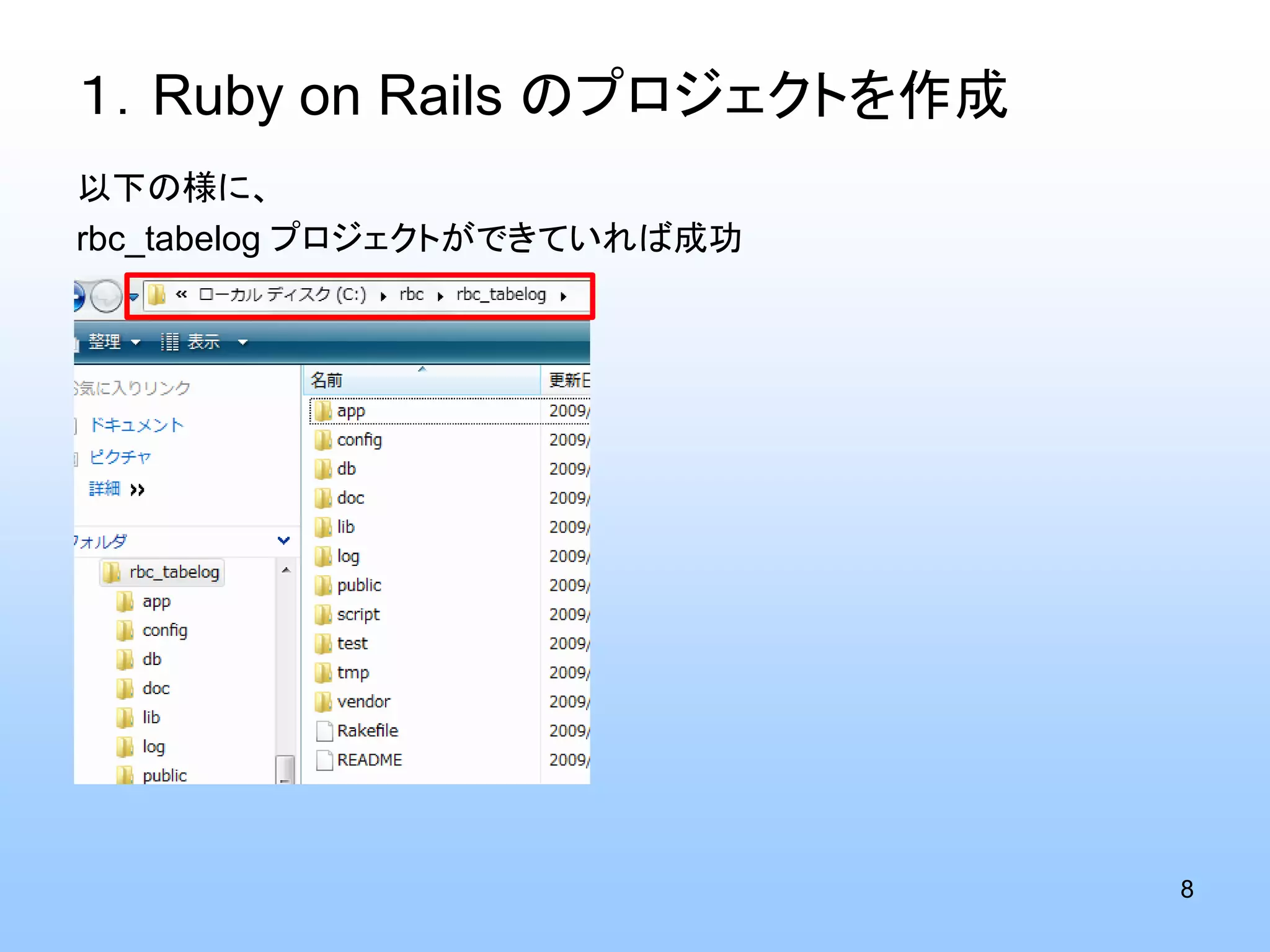Screen dimensions: 1270x952
Task: Expand breadcrumb arrow after rbc
Action: click(440, 297)
